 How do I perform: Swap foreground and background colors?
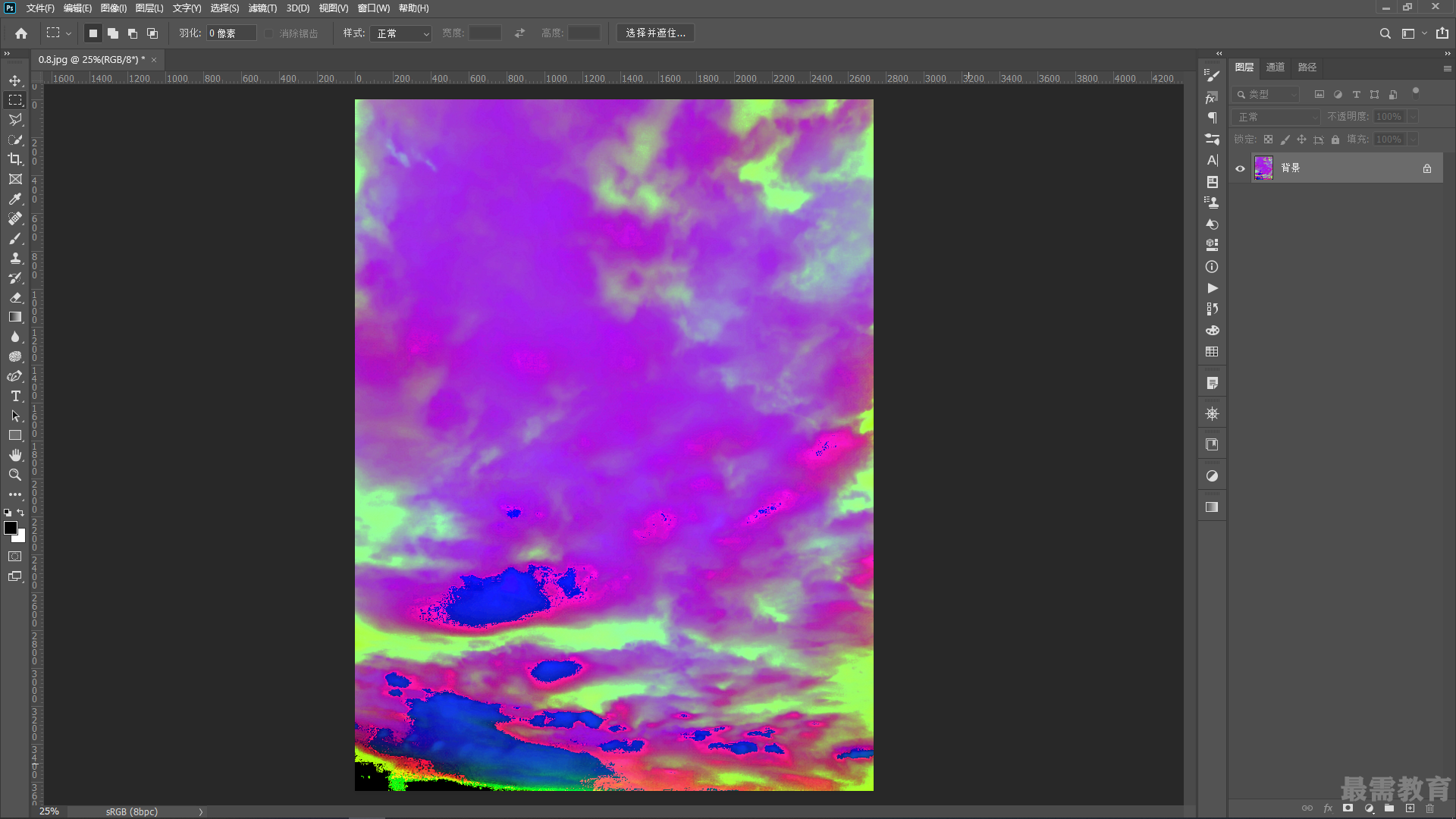pyautogui.click(x=20, y=513)
